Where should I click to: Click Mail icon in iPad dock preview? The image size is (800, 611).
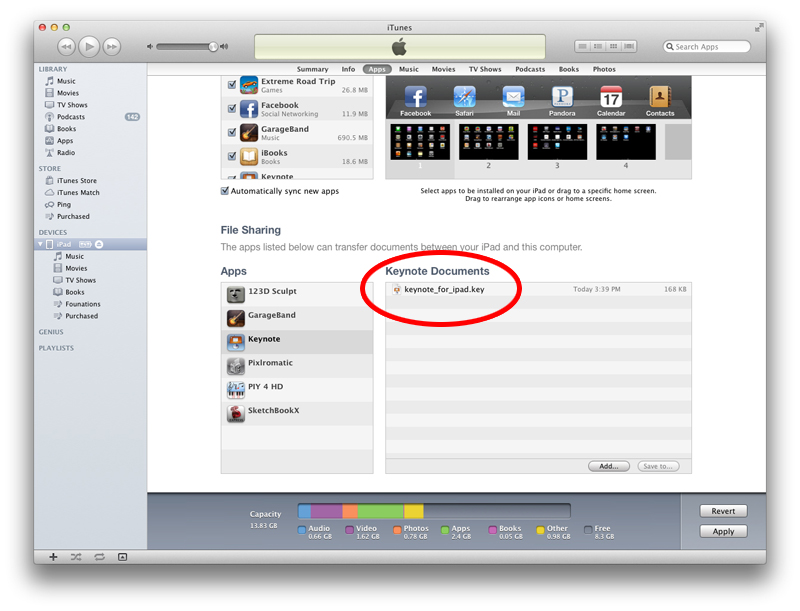pos(513,98)
